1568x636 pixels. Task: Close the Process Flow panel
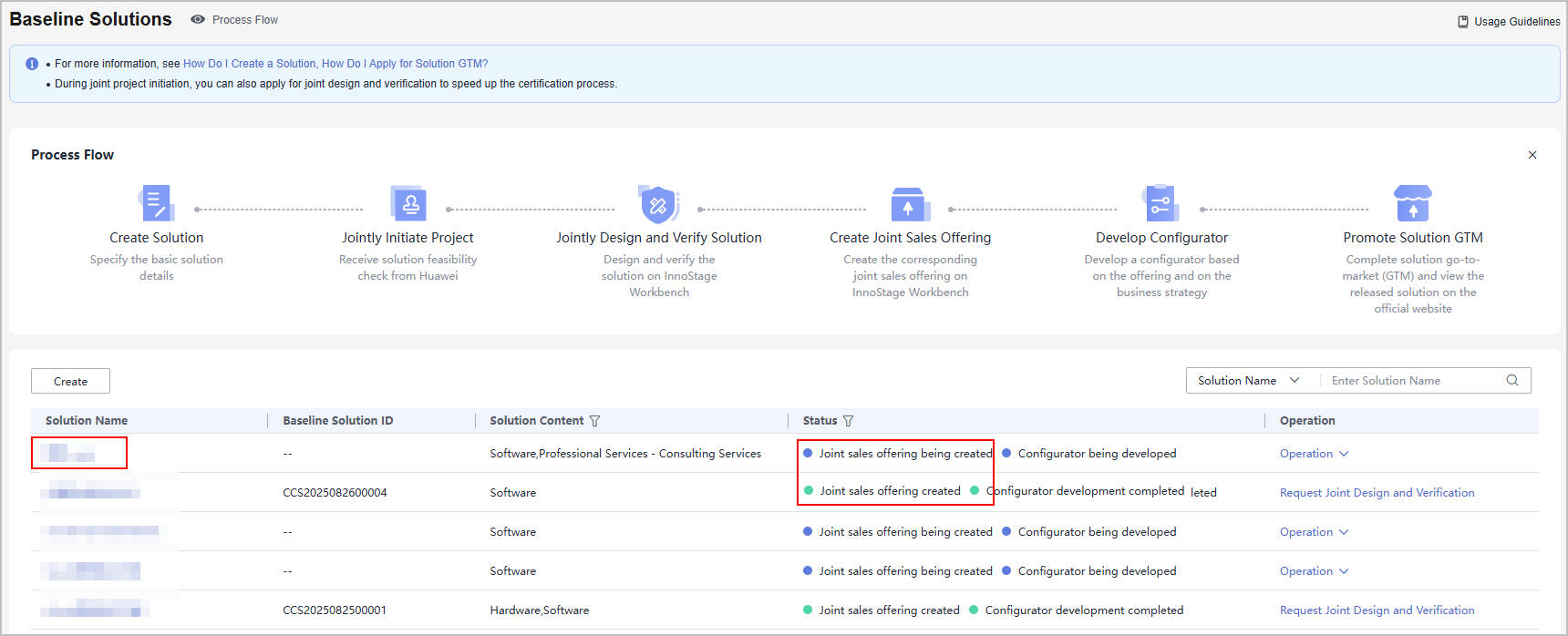(x=1532, y=155)
